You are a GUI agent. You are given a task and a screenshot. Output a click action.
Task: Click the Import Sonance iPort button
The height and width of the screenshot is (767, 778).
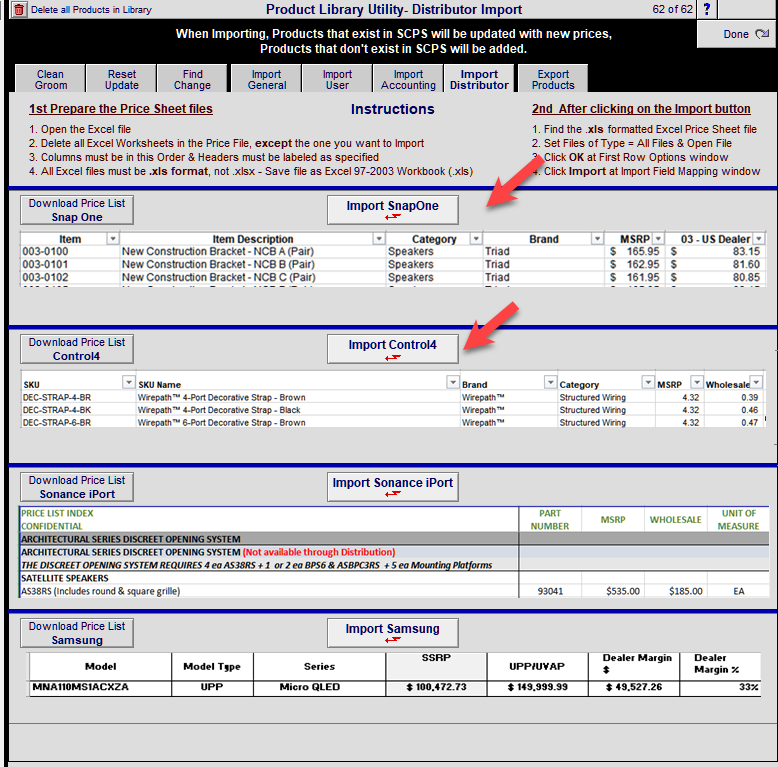pyautogui.click(x=392, y=487)
